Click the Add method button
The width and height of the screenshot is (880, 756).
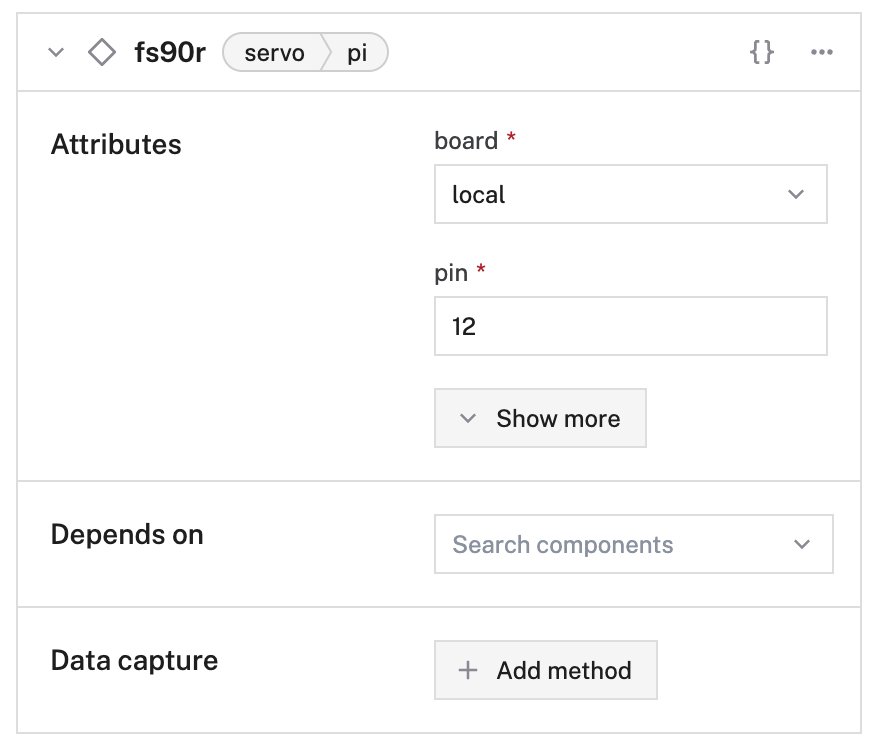pyautogui.click(x=546, y=670)
